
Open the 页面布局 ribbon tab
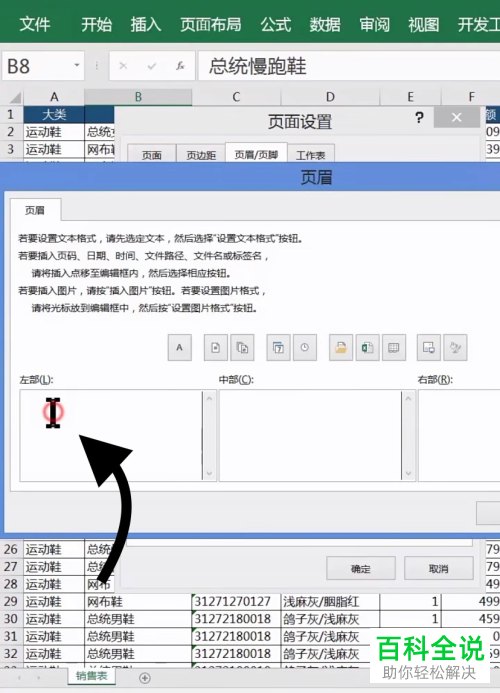(x=211, y=24)
